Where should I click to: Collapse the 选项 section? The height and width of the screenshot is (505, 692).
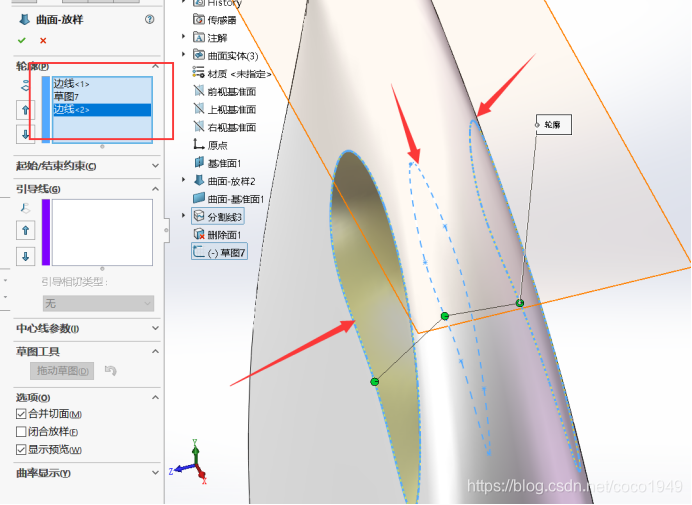click(x=155, y=397)
